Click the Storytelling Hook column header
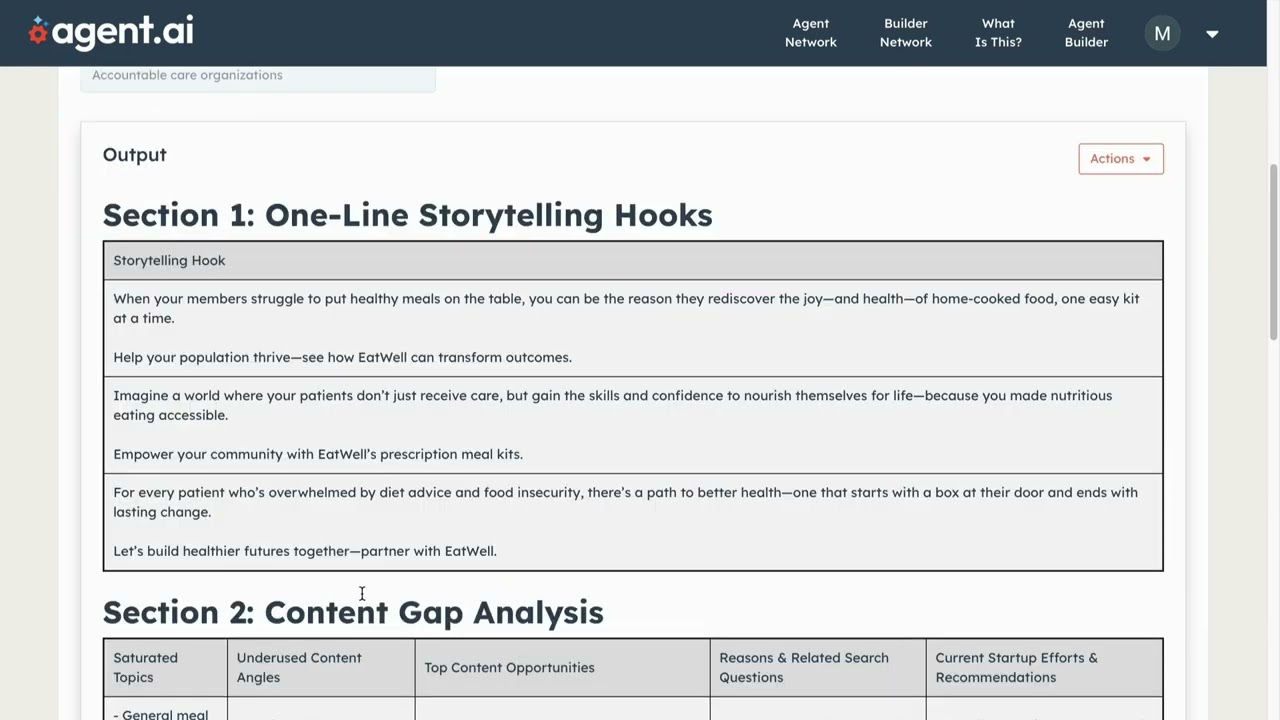 coord(633,260)
